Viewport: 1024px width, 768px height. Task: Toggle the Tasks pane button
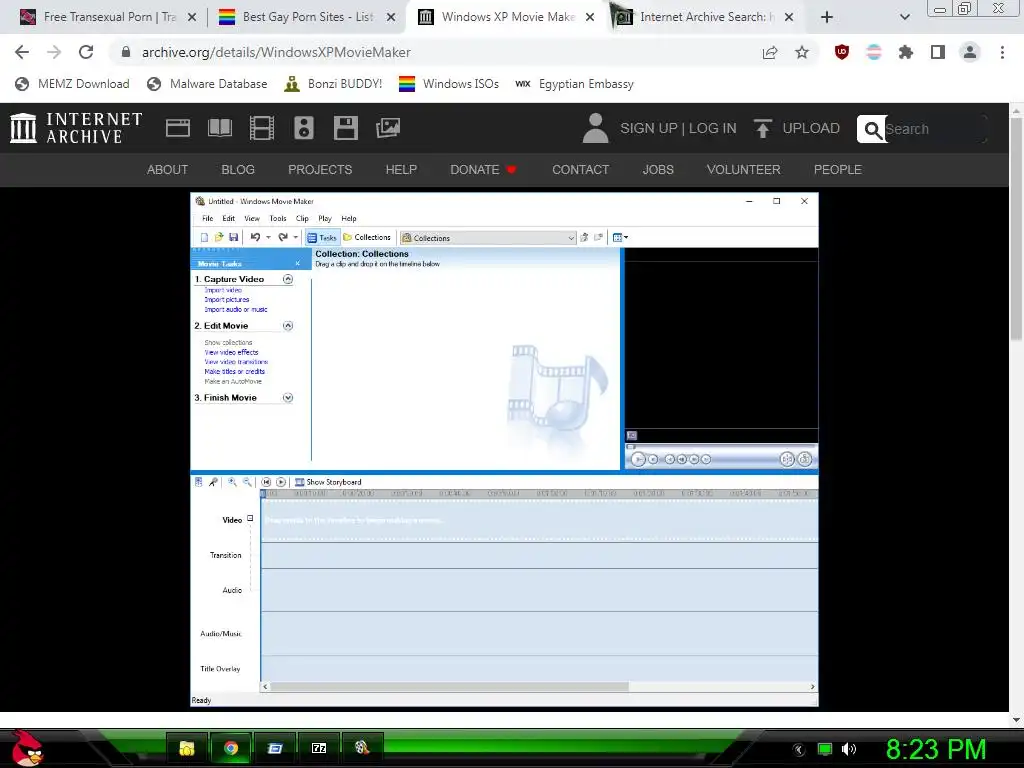click(322, 238)
